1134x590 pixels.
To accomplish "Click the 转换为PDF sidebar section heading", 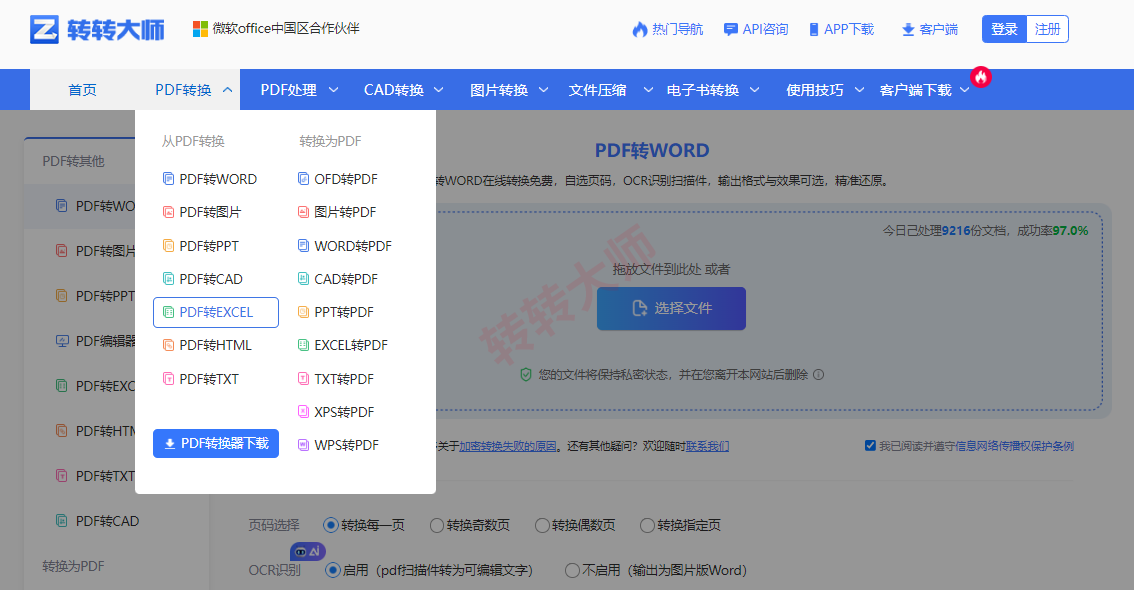I will click(x=73, y=566).
